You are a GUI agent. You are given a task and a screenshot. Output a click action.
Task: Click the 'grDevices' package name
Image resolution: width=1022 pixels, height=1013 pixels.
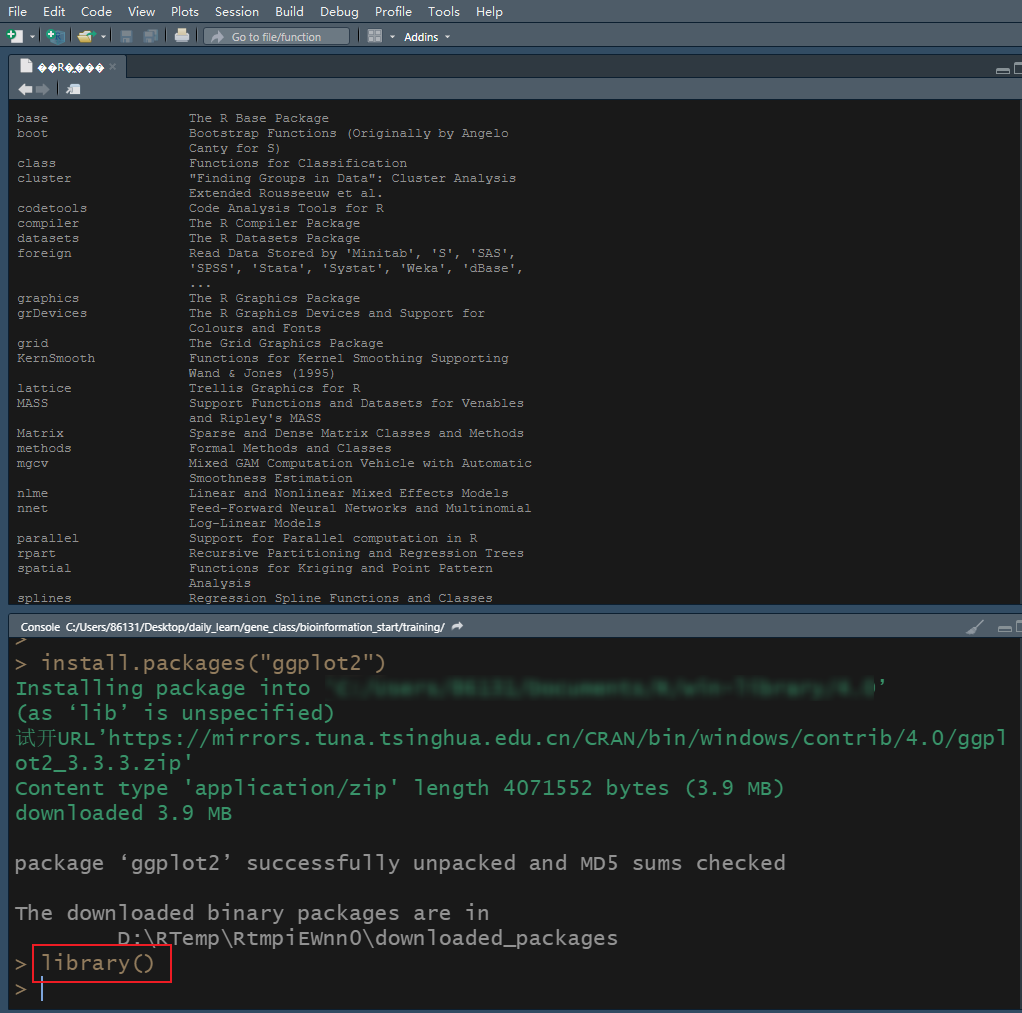pyautogui.click(x=51, y=313)
